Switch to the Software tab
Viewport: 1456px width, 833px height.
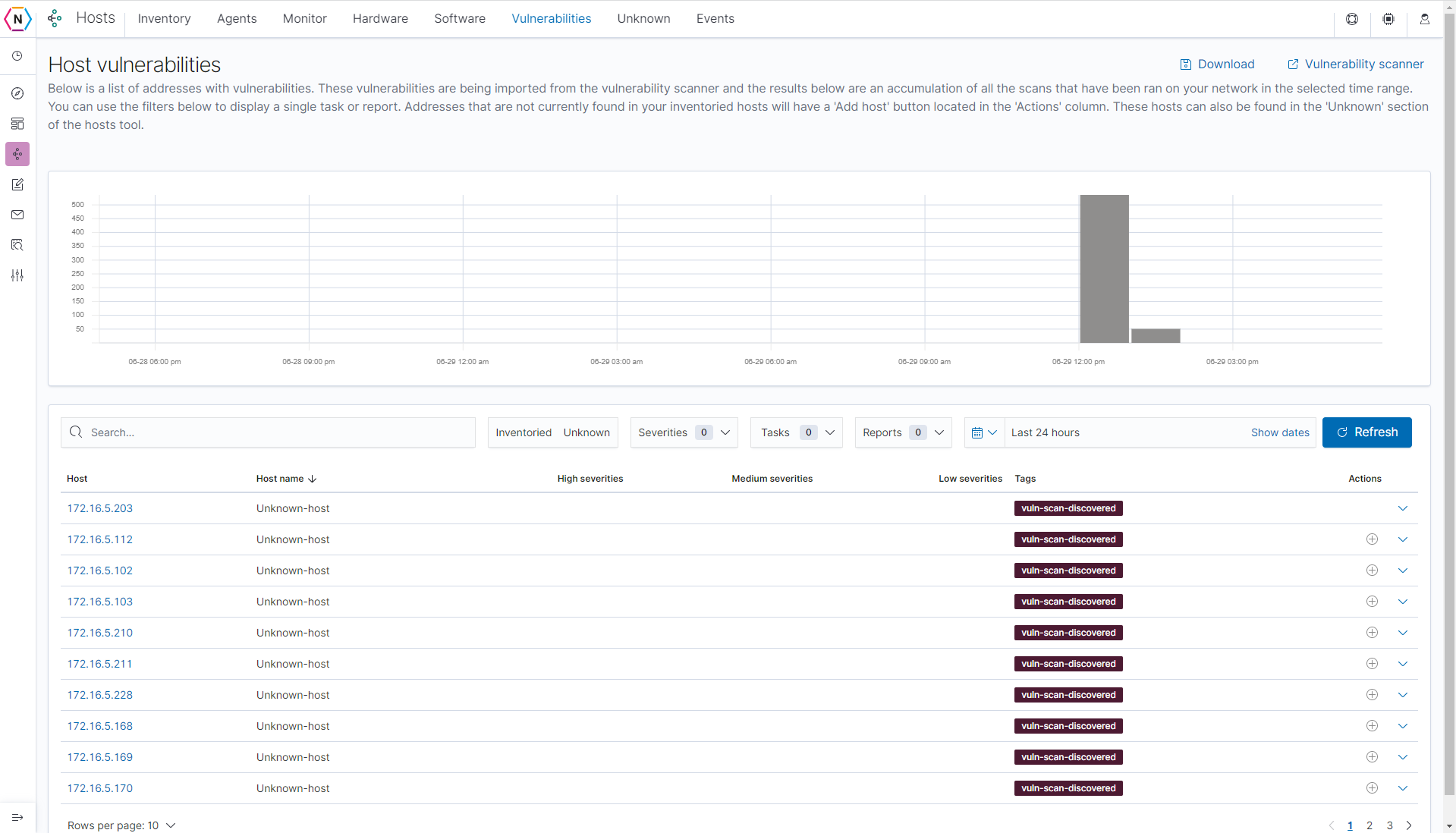click(460, 19)
